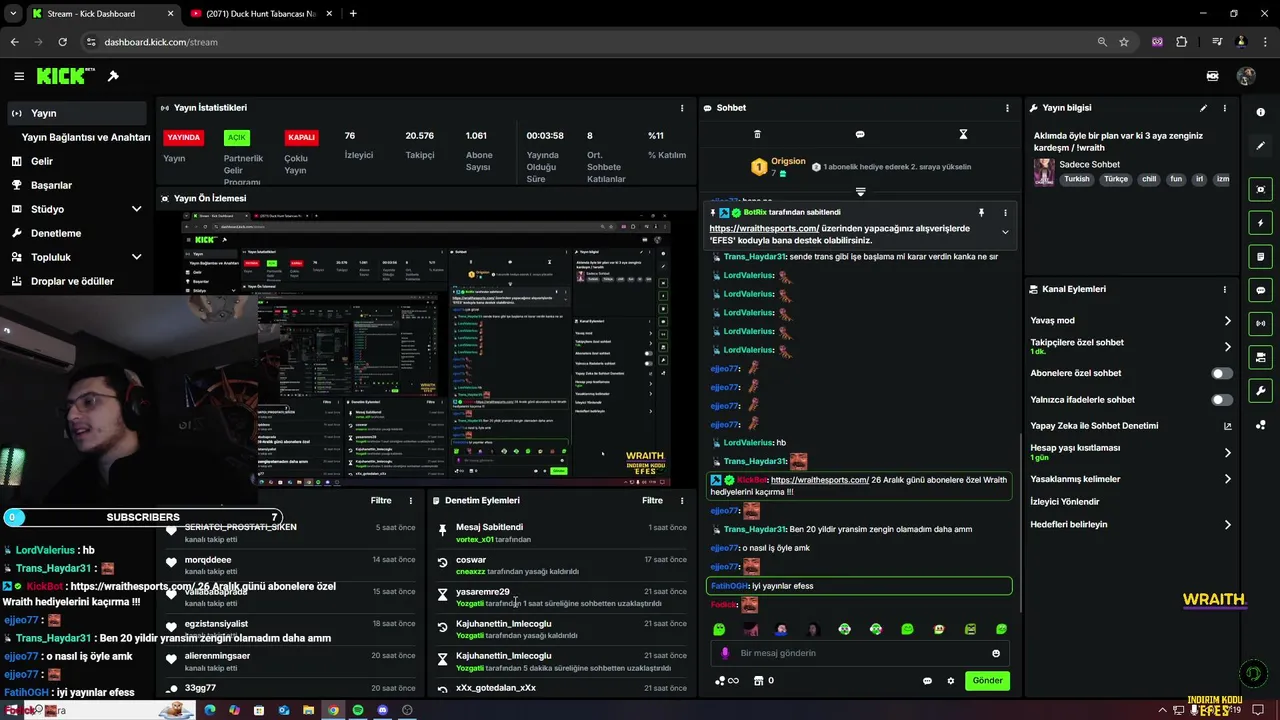Click the purple microphone icon in message box

[725, 653]
